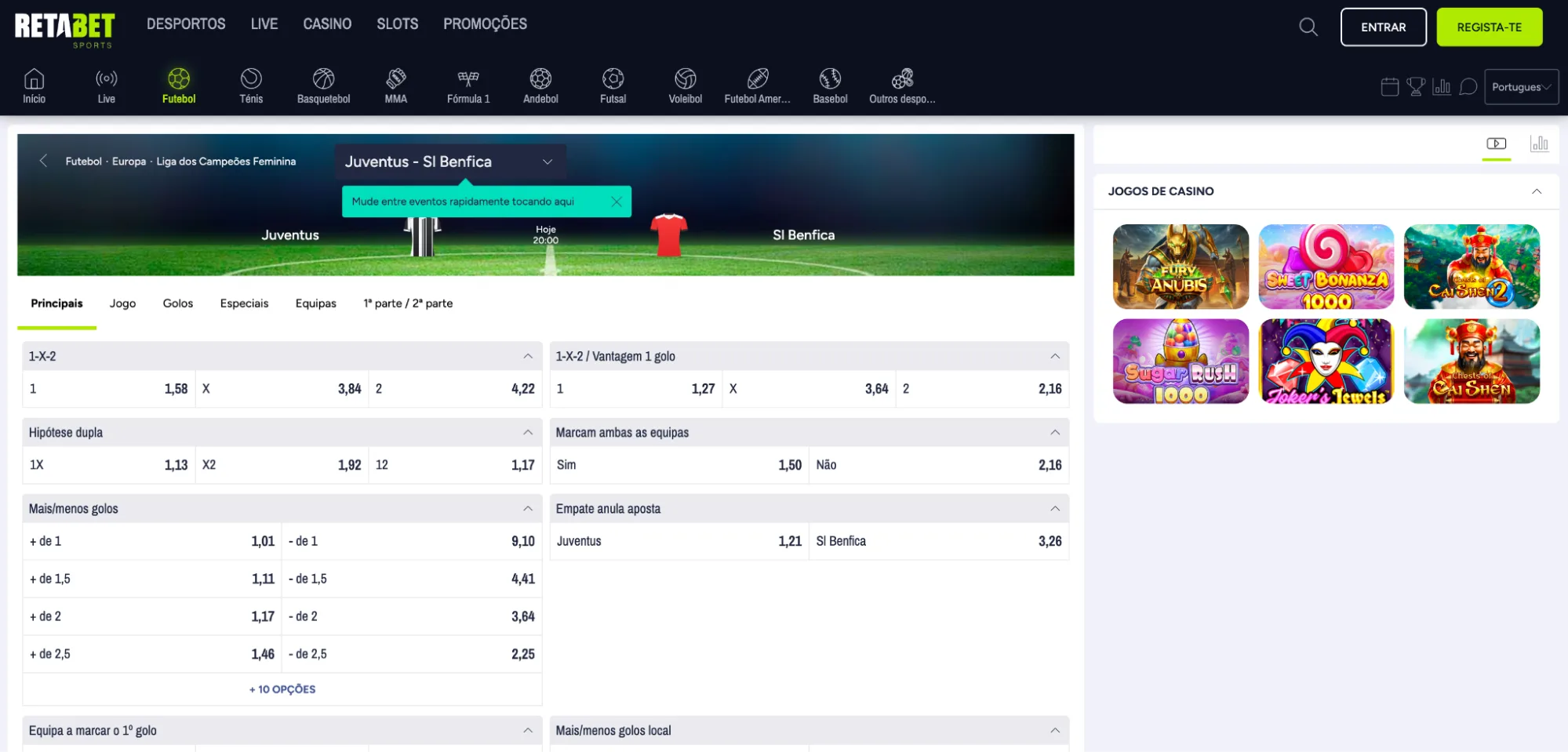Switch to the Equipas tab
The image size is (1568, 752).
tap(315, 303)
